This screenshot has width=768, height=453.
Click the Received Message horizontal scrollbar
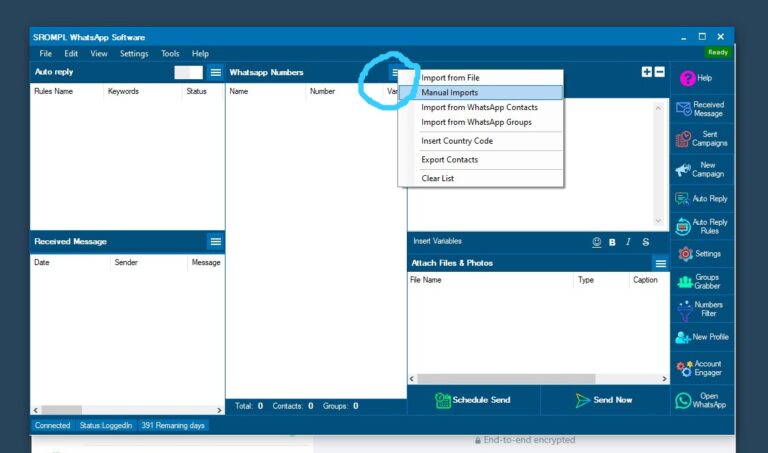point(62,410)
